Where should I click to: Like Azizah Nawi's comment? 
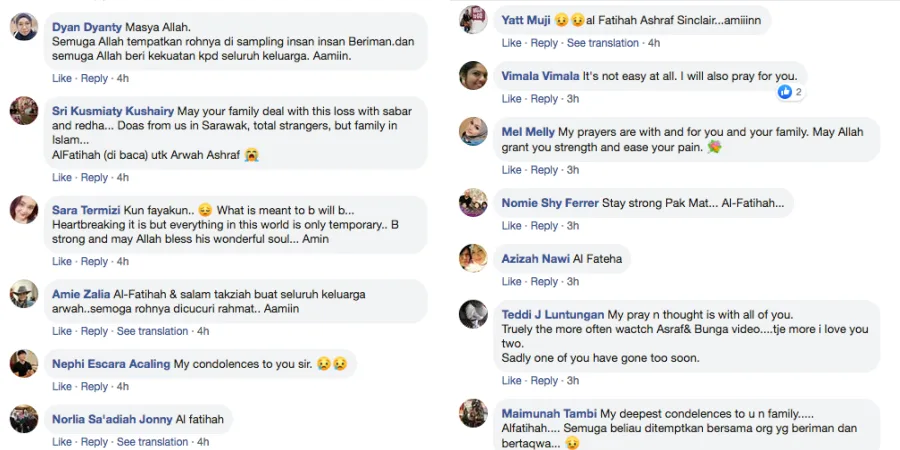511,281
